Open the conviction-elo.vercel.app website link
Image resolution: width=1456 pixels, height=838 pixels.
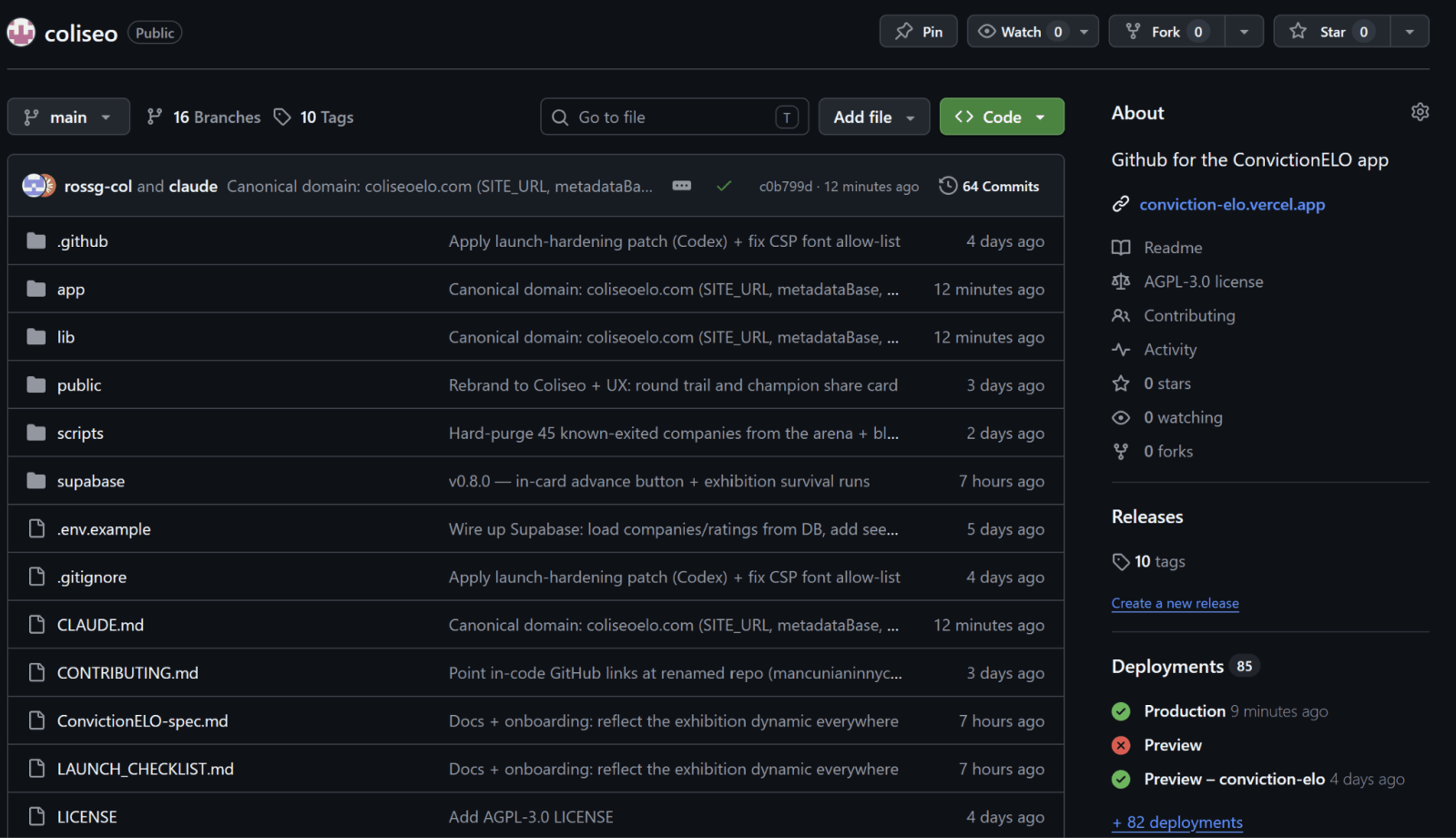pyautogui.click(x=1232, y=204)
